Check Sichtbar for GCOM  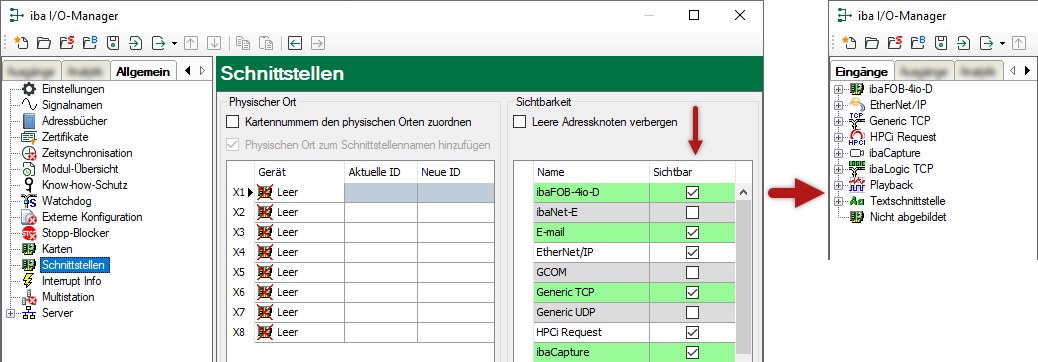pos(692,272)
